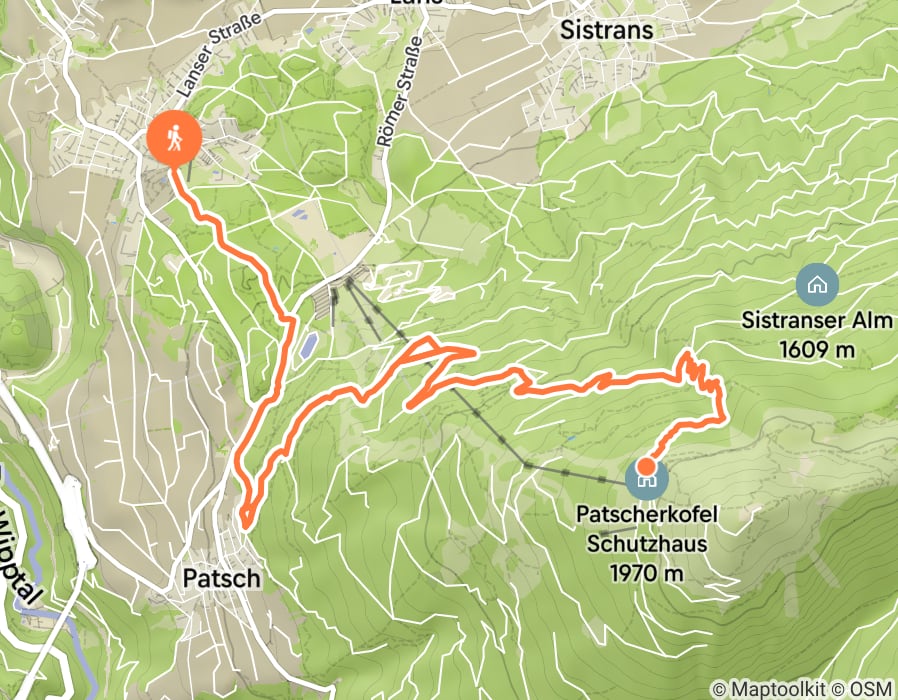Click the Patscherkofel Schutzhaus name label
The image size is (898, 700).
647,528
